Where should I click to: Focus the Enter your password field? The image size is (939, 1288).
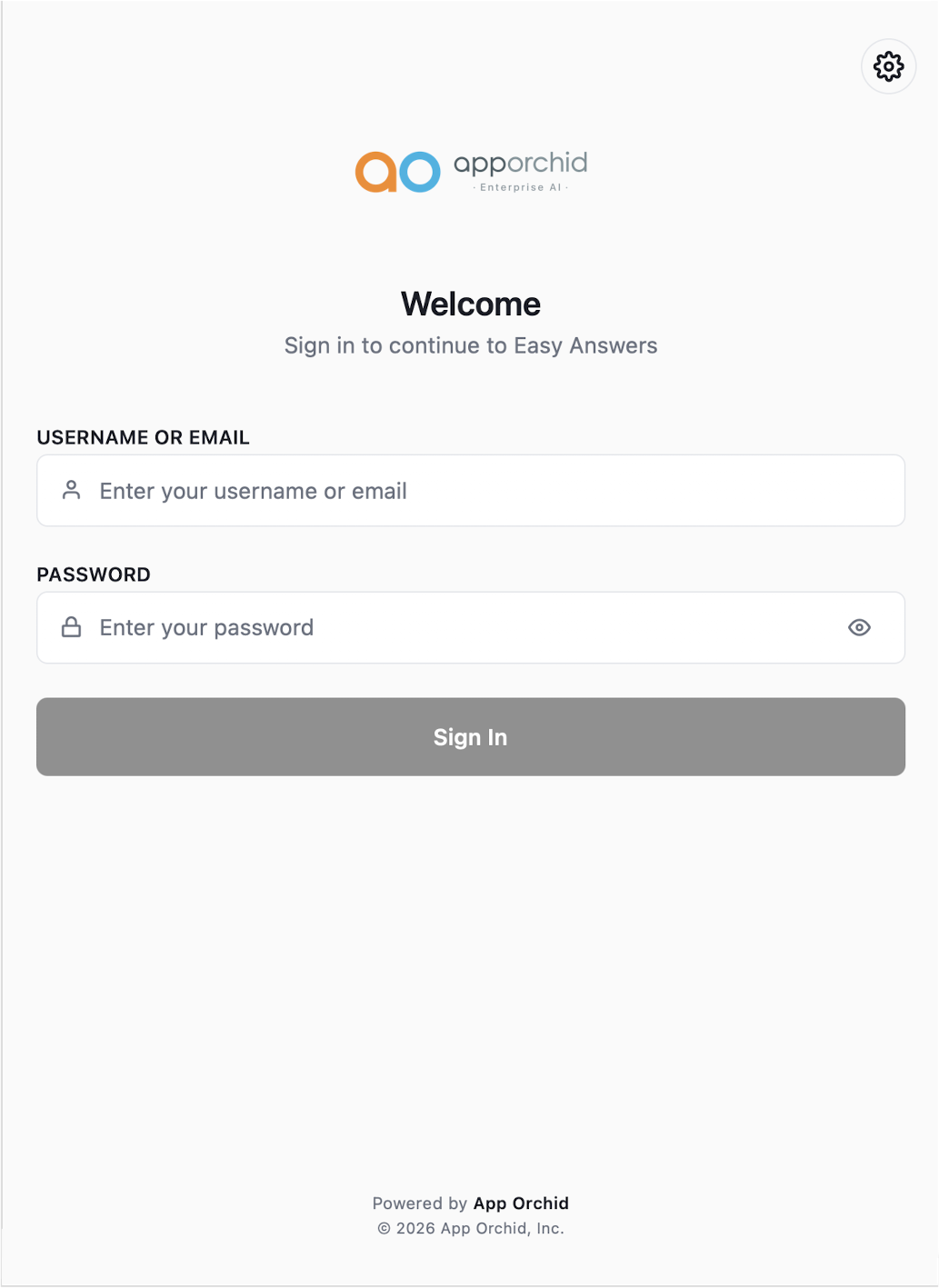(x=455, y=627)
